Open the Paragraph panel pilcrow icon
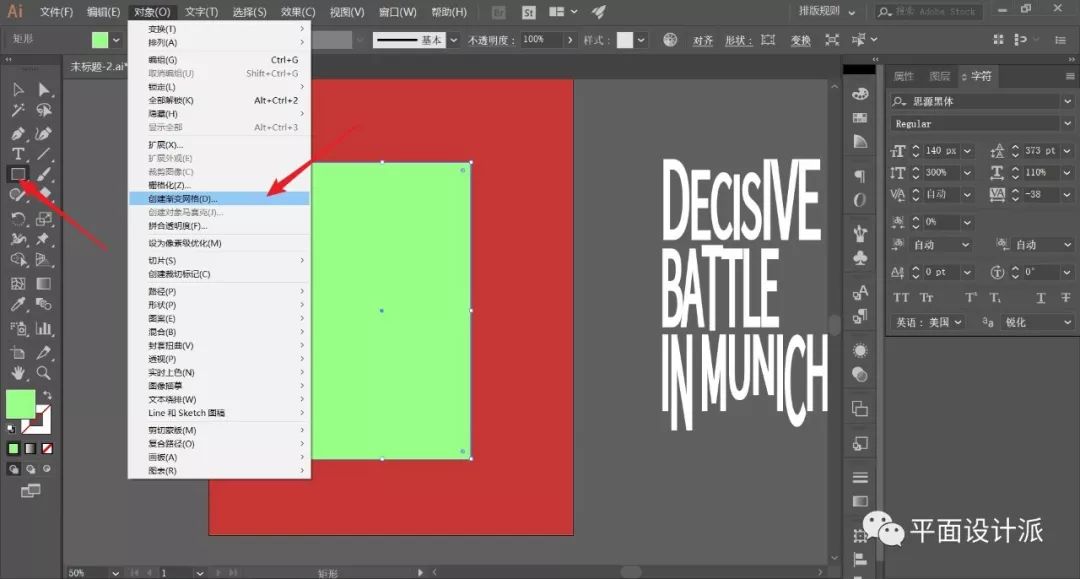 860,176
